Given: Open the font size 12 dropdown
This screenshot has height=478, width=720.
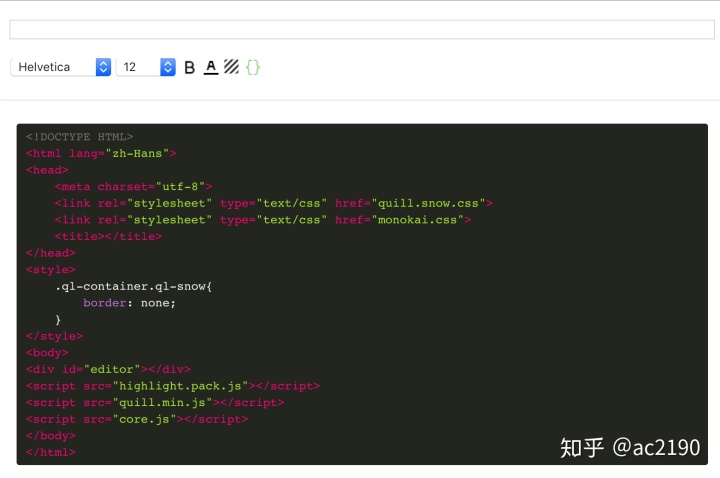Looking at the screenshot, I should [146, 67].
